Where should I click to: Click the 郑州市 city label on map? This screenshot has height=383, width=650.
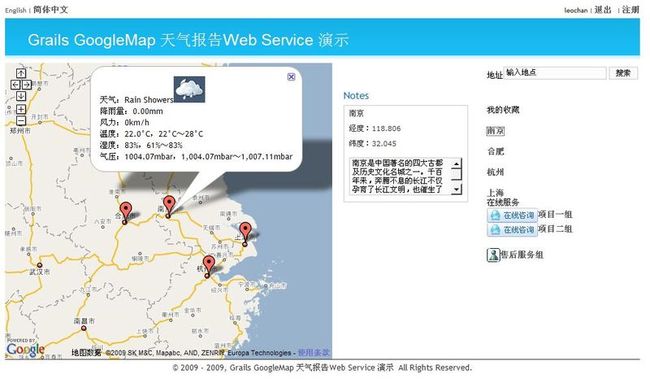click(20, 131)
